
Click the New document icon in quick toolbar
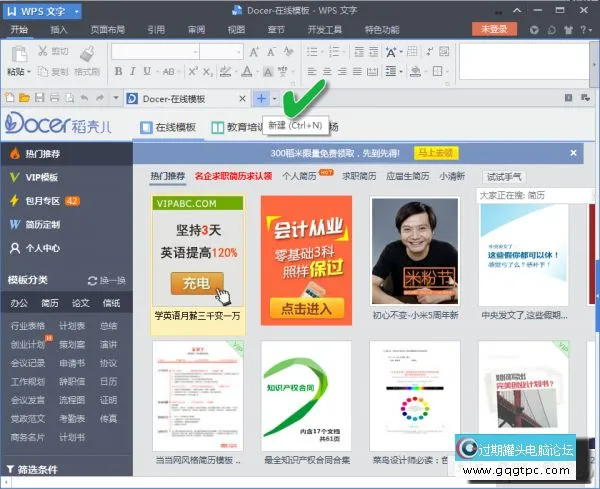(x=10, y=98)
